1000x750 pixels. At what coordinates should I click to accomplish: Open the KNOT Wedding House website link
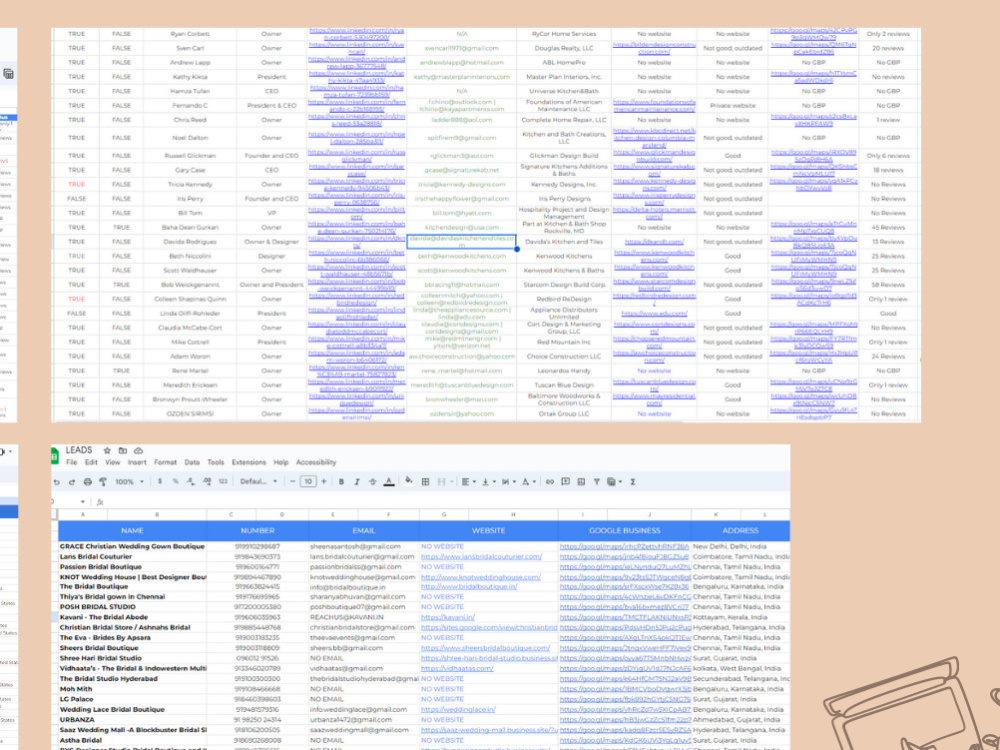point(481,577)
